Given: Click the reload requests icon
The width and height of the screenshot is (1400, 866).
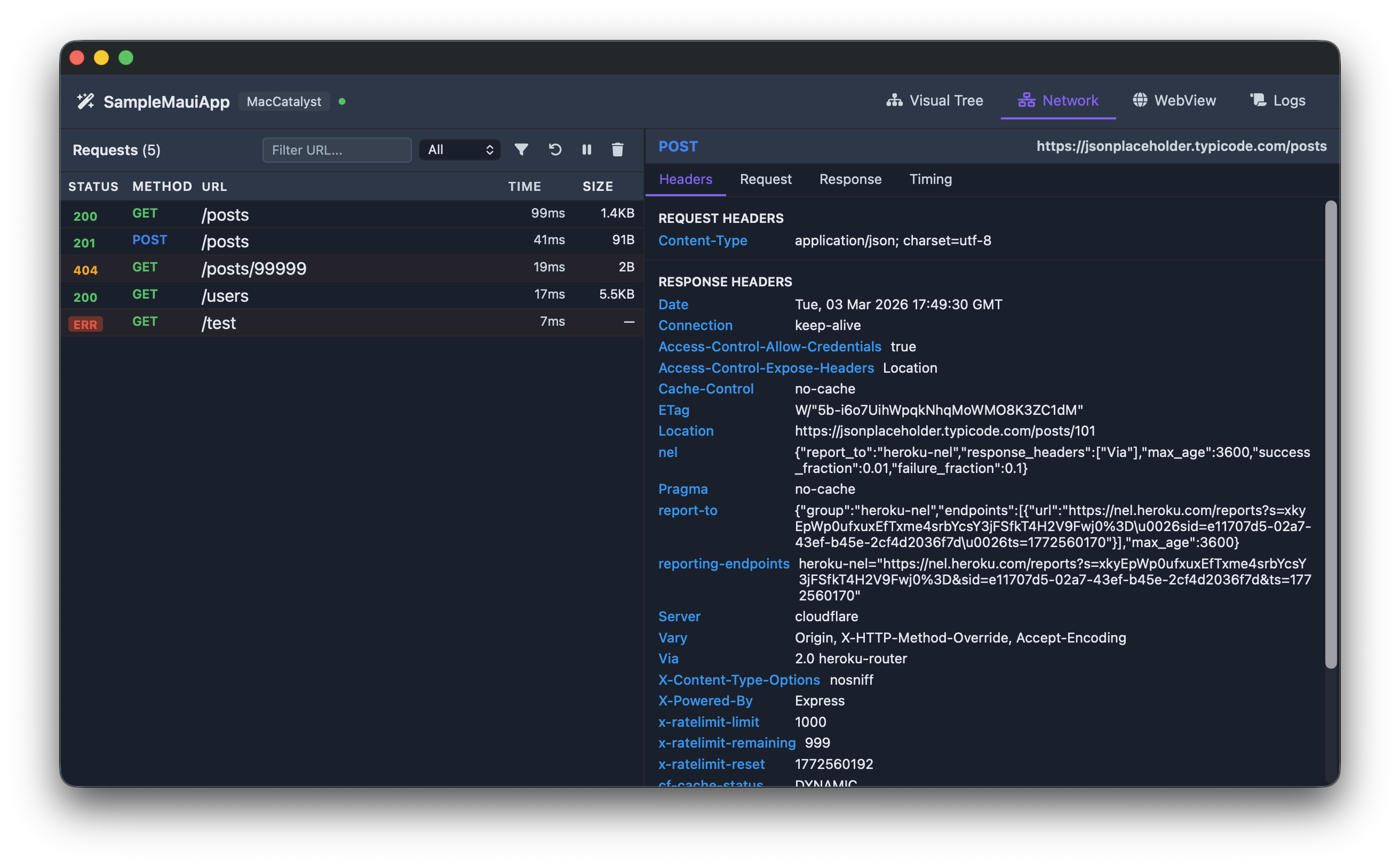Looking at the screenshot, I should (554, 149).
